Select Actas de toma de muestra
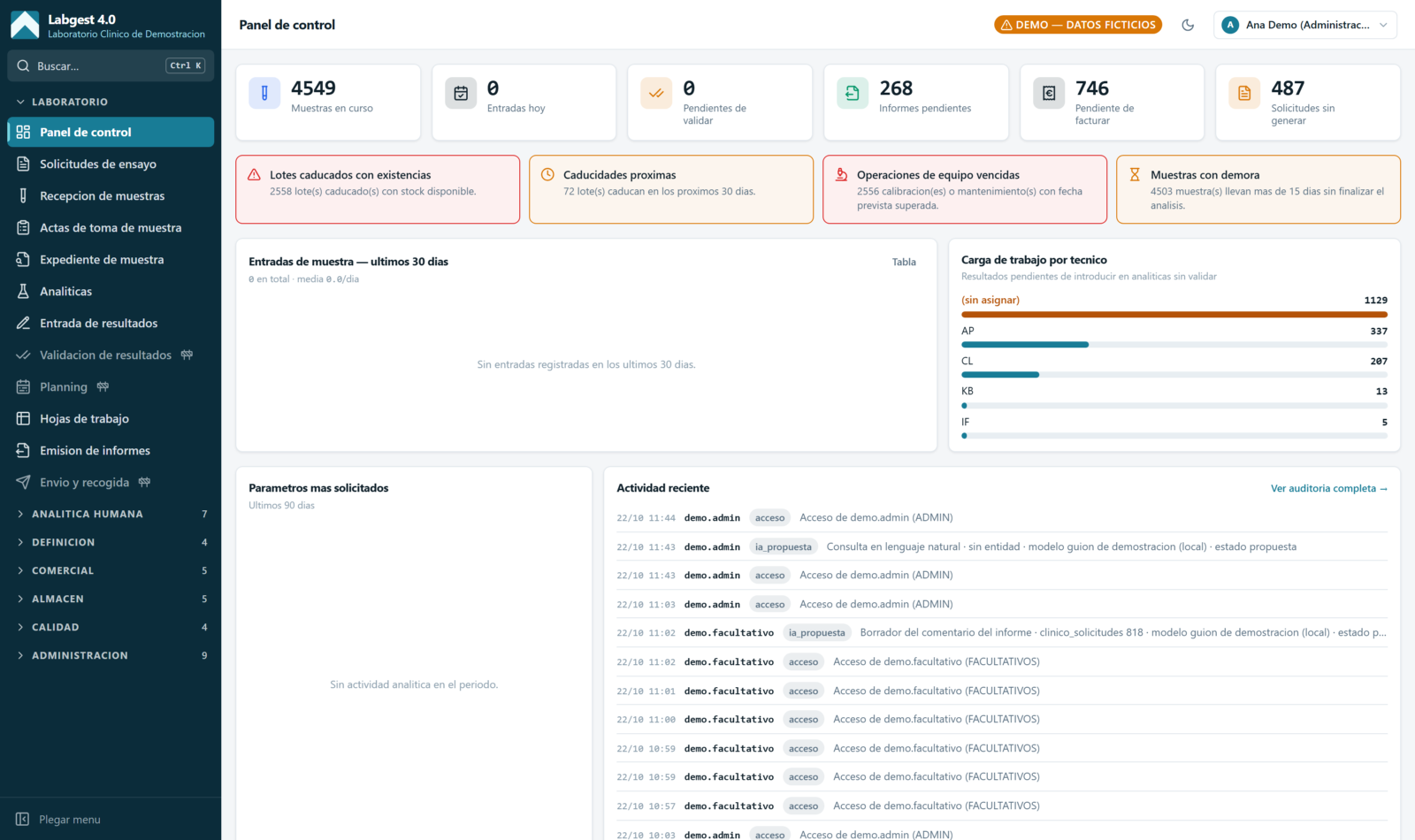This screenshot has height=840, width=1415. [x=111, y=227]
